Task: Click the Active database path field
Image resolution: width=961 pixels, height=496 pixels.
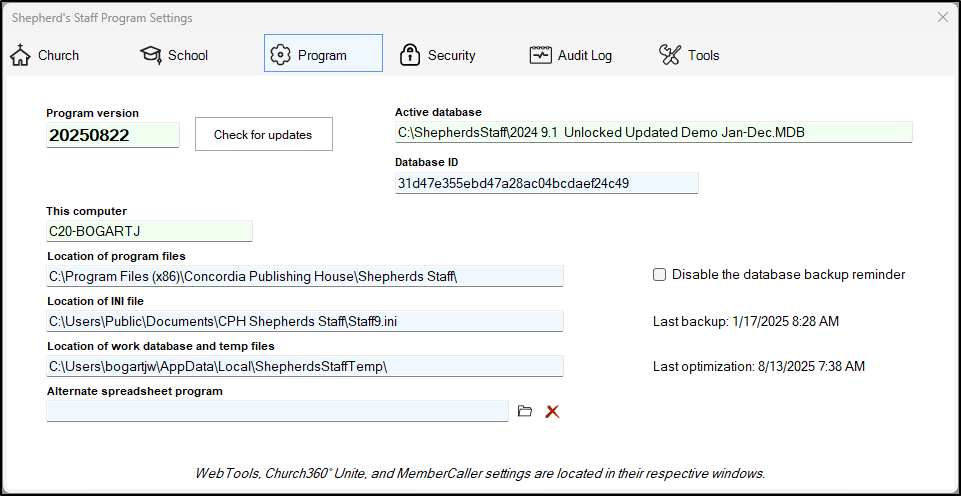Action: pos(653,132)
